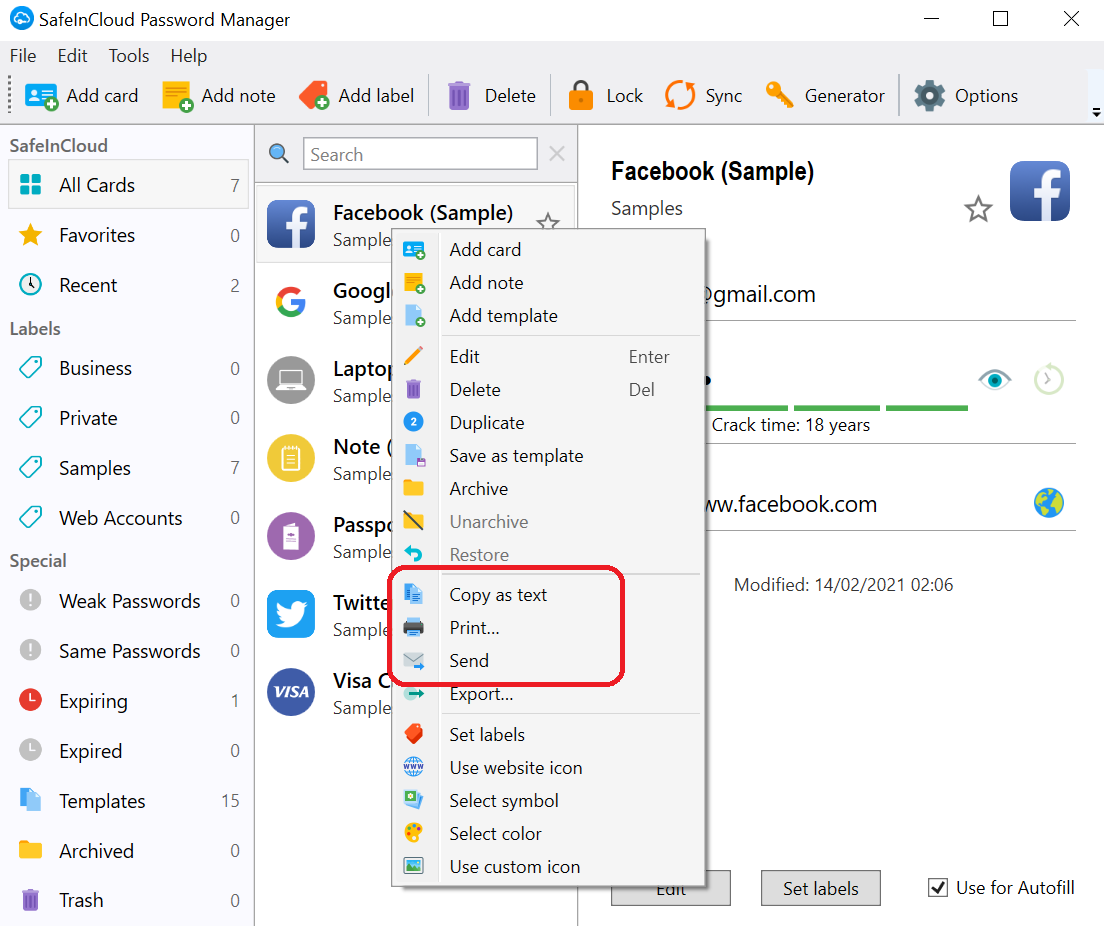Click the Add note toolbar icon
This screenshot has width=1104, height=926.
tap(177, 96)
